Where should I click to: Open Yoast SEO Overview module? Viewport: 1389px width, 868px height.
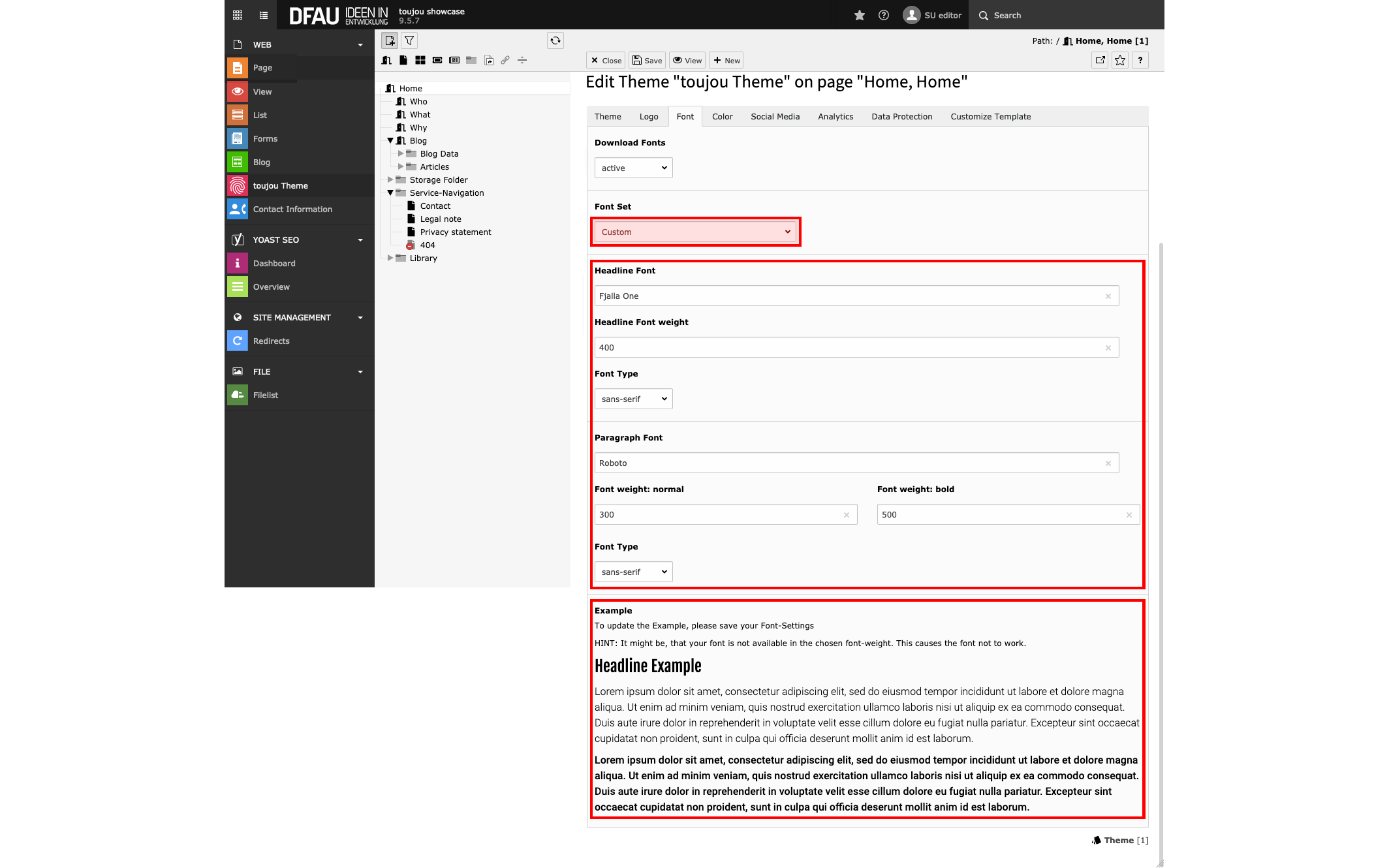[300, 287]
